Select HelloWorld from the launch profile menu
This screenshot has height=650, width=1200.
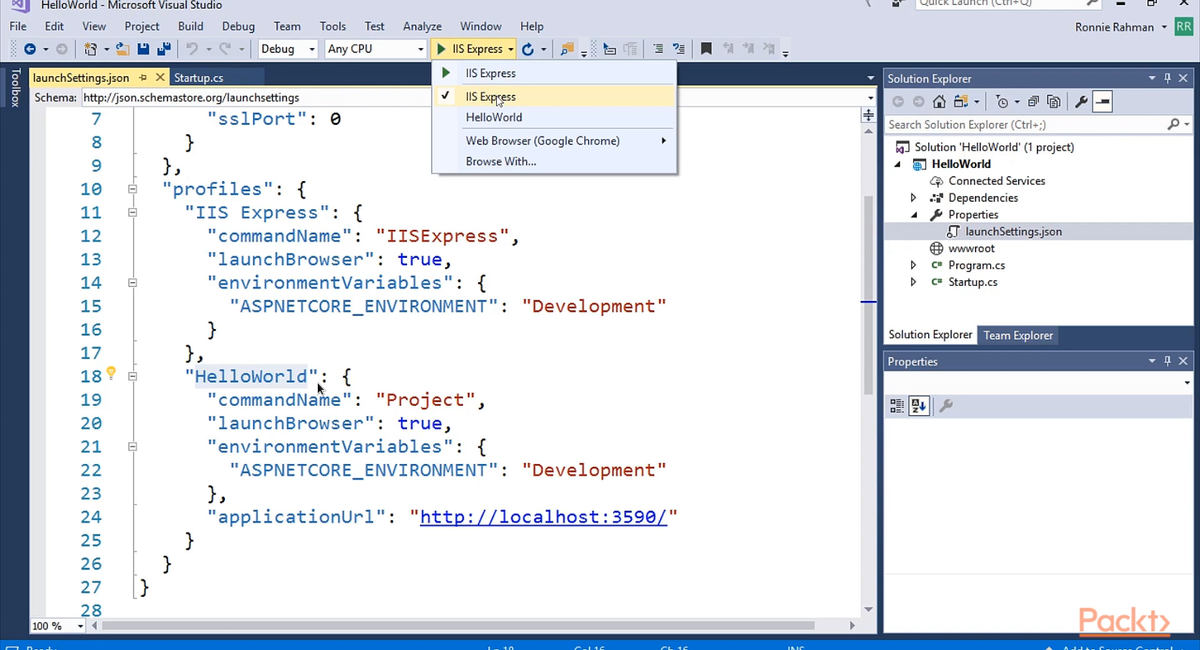(494, 117)
